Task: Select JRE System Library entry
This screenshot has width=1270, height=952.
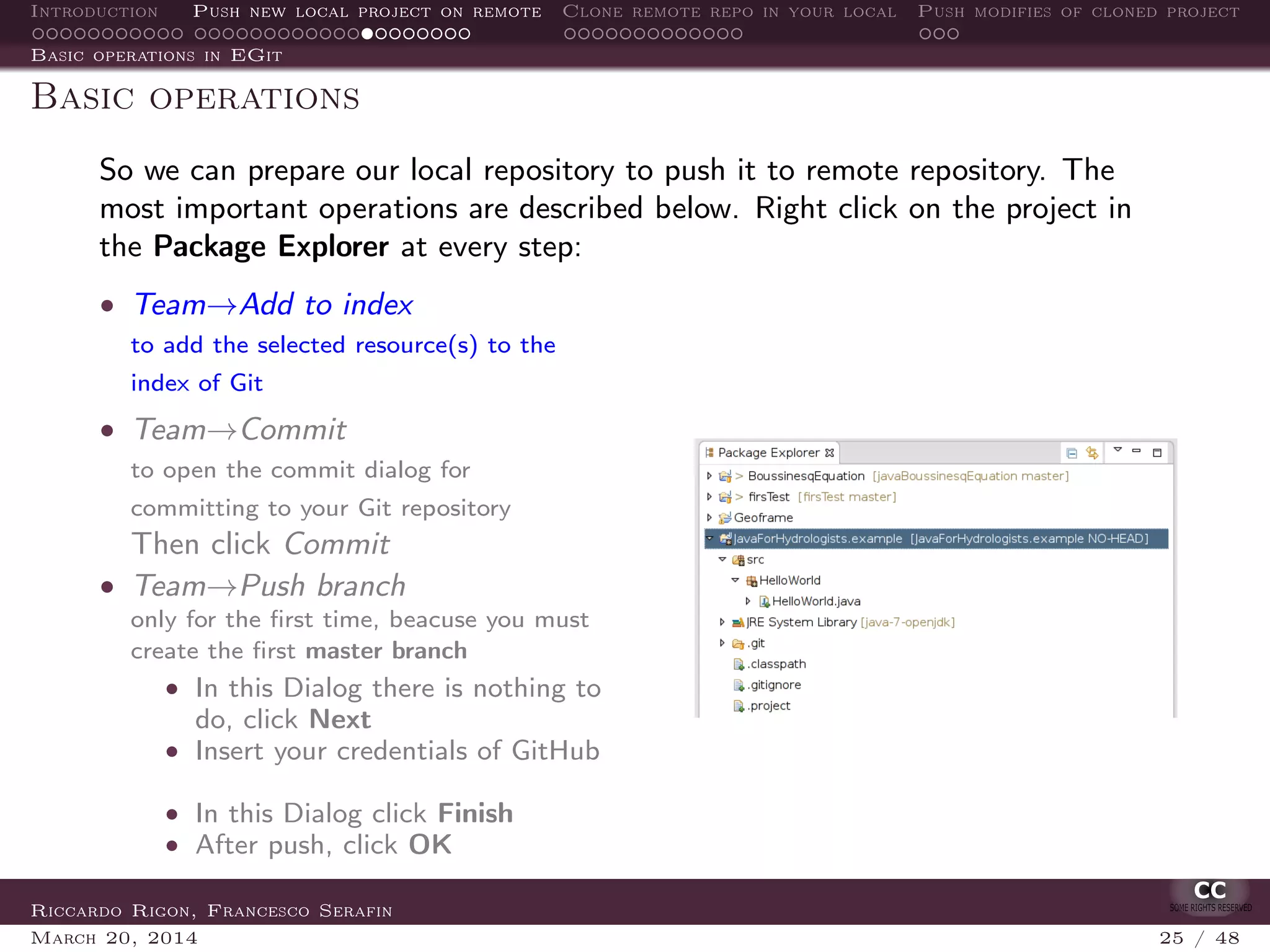Action: point(850,622)
